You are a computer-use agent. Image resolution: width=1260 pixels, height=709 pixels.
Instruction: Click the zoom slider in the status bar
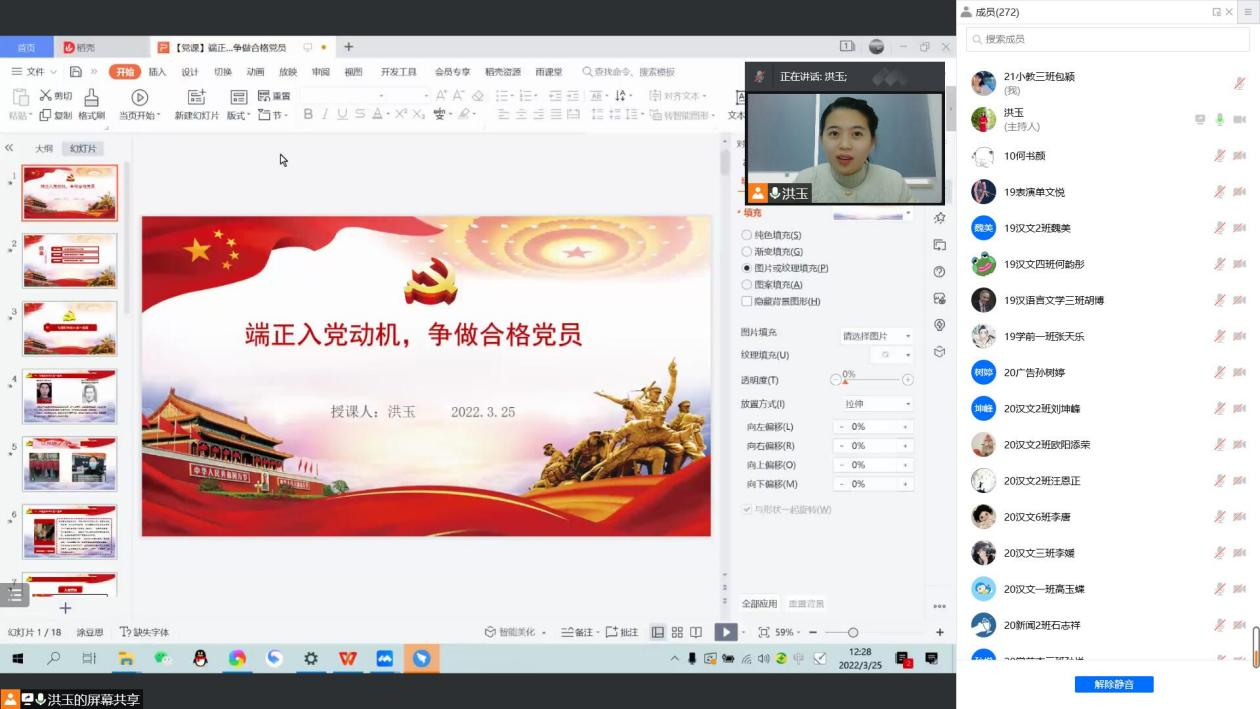tap(875, 632)
